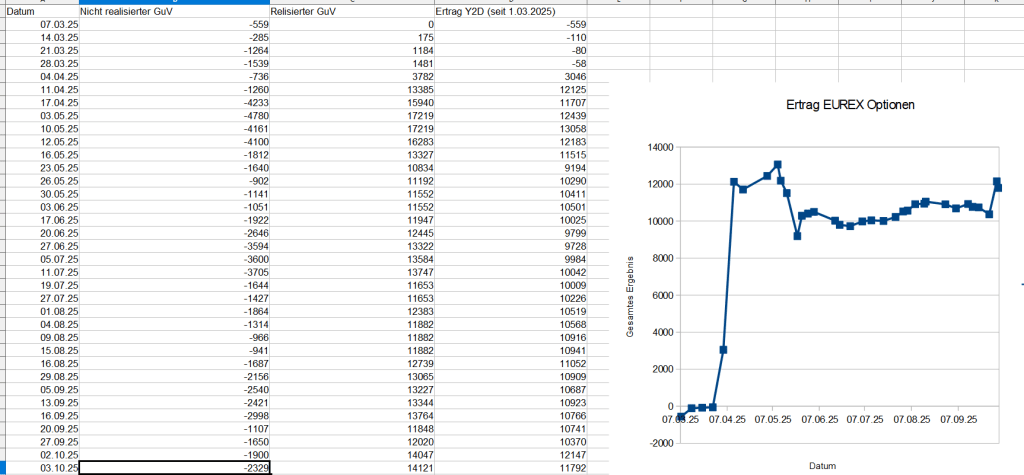Select the selected cell containing -2329

[x=174, y=466]
